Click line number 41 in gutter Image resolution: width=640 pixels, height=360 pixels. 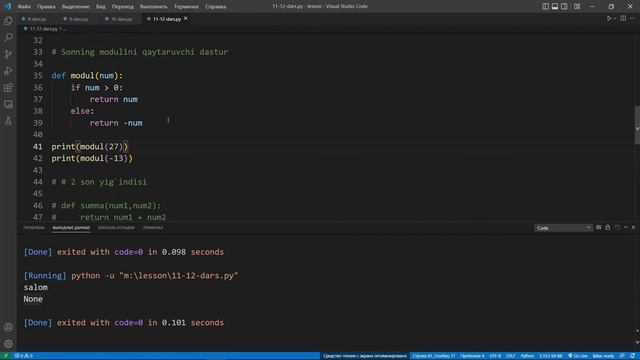click(x=38, y=147)
